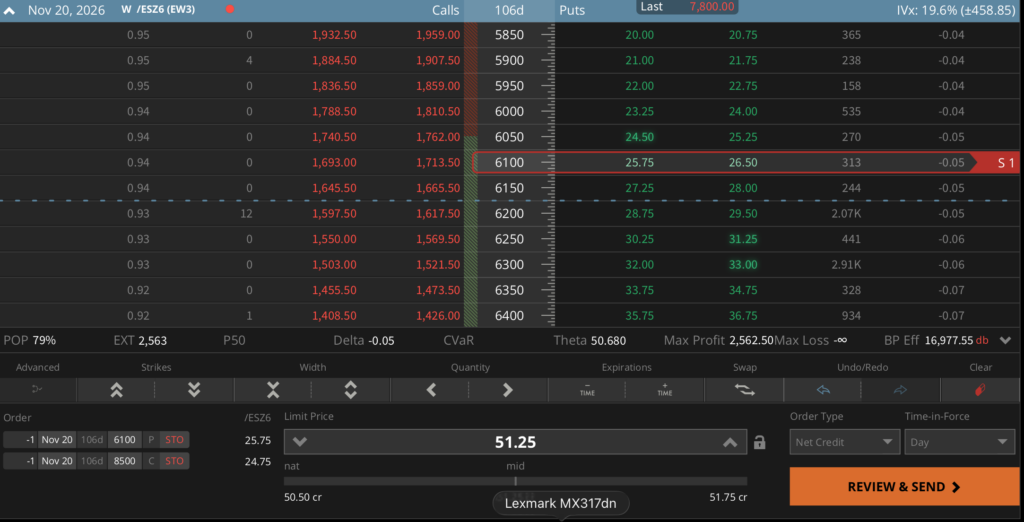Decrease Quantity with left chevron
The height and width of the screenshot is (522, 1024).
(x=430, y=390)
